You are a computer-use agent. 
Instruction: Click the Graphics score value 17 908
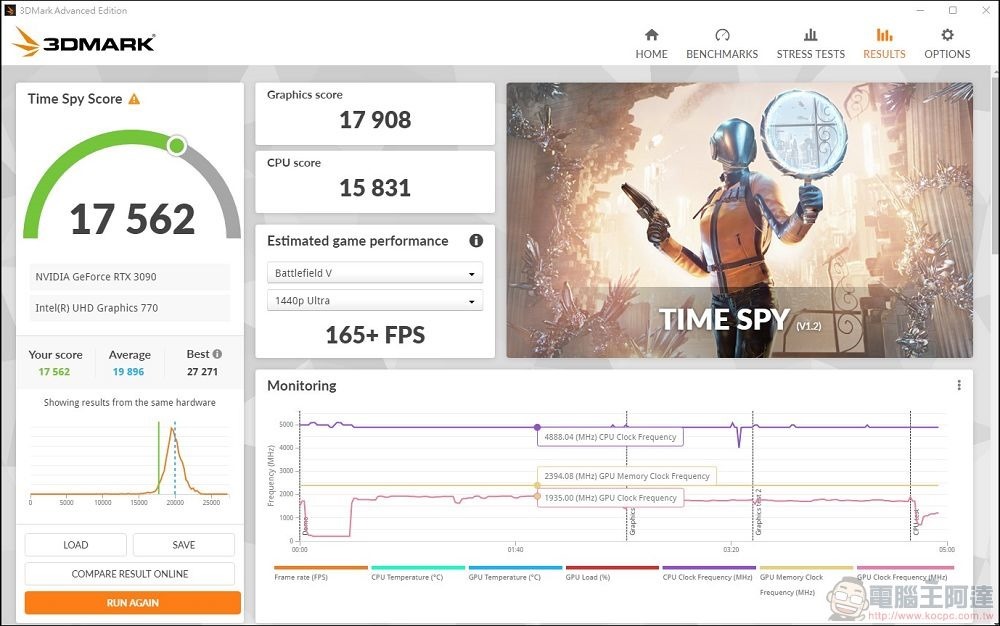click(x=375, y=120)
